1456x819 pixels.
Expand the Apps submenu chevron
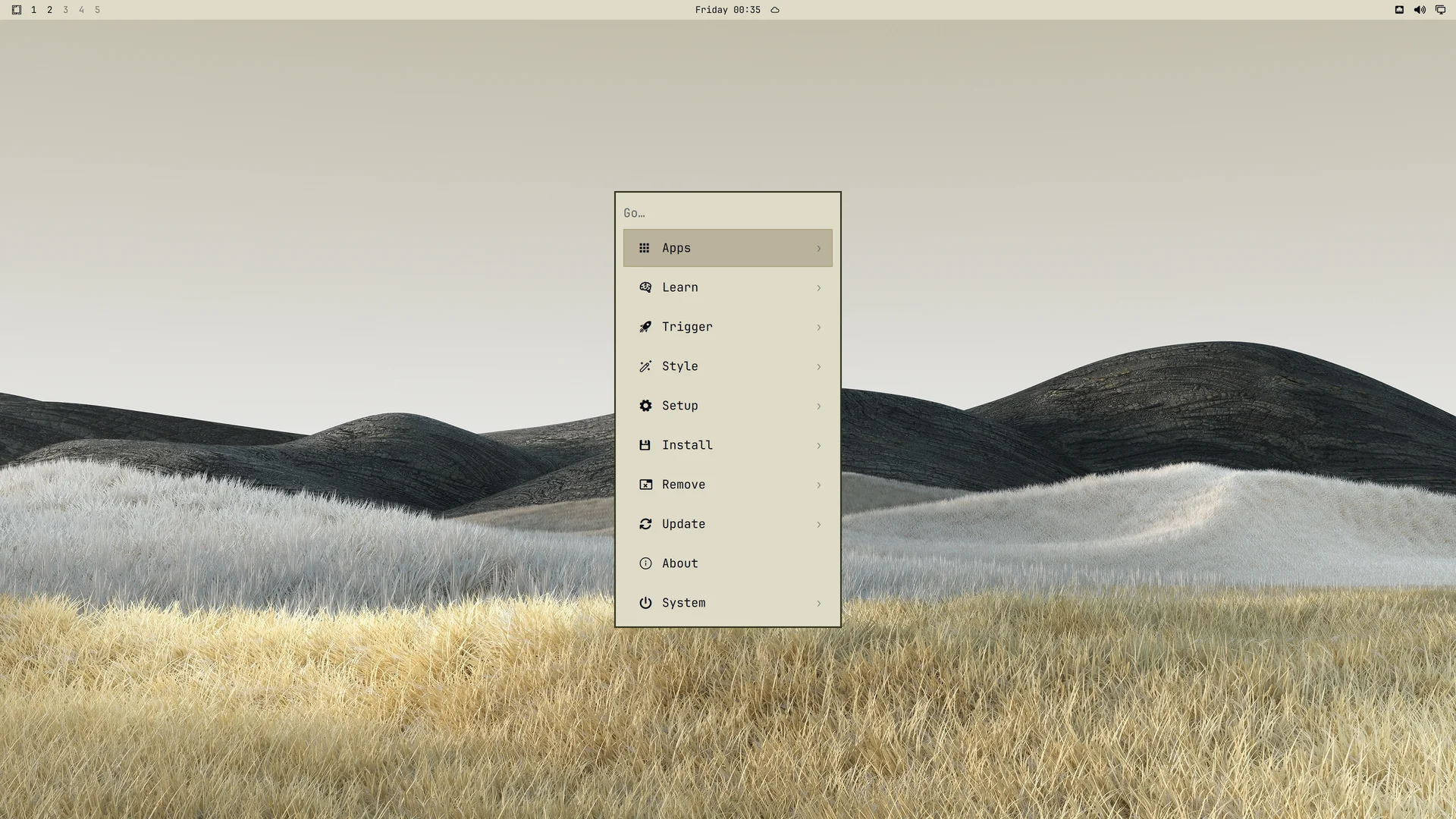pyautogui.click(x=818, y=249)
